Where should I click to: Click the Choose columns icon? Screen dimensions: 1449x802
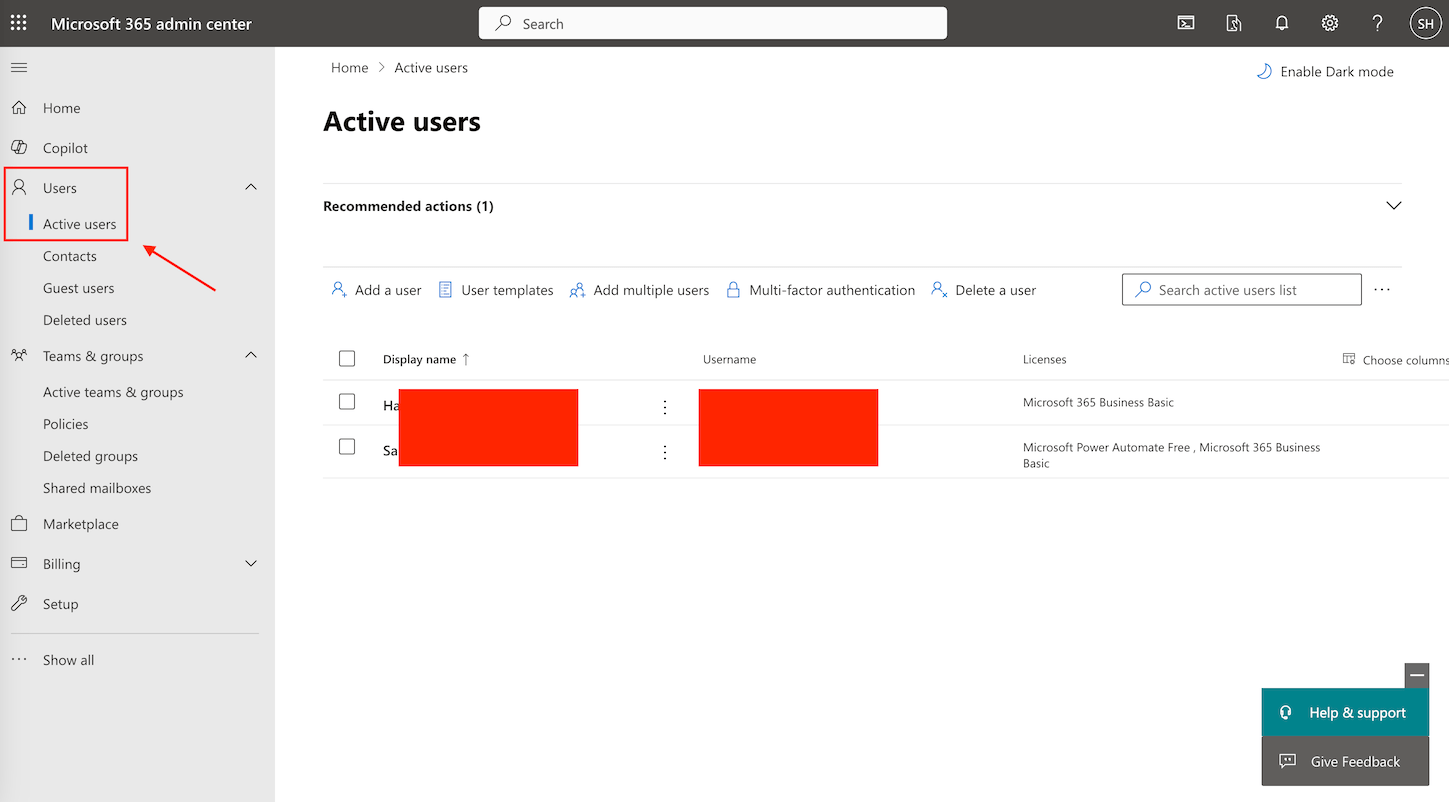(1349, 359)
